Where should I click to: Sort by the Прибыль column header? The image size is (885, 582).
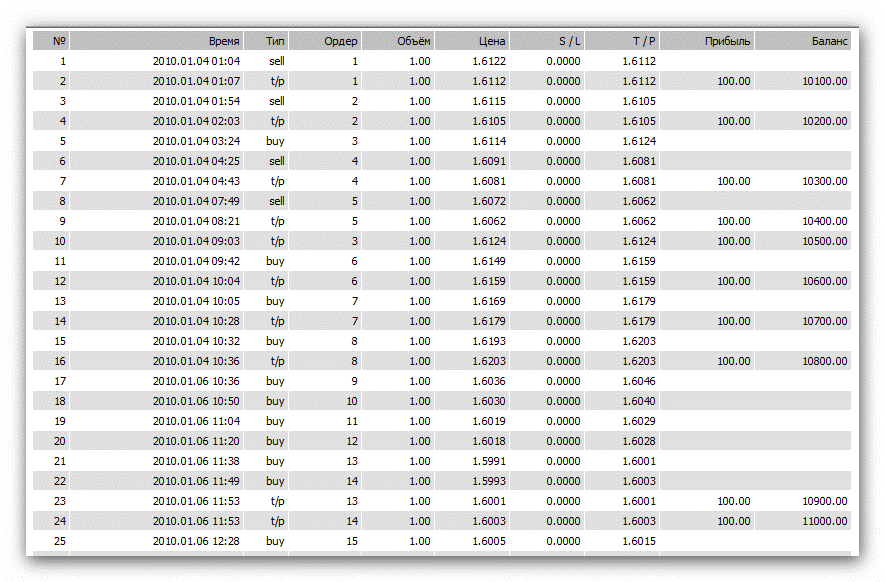[707, 41]
